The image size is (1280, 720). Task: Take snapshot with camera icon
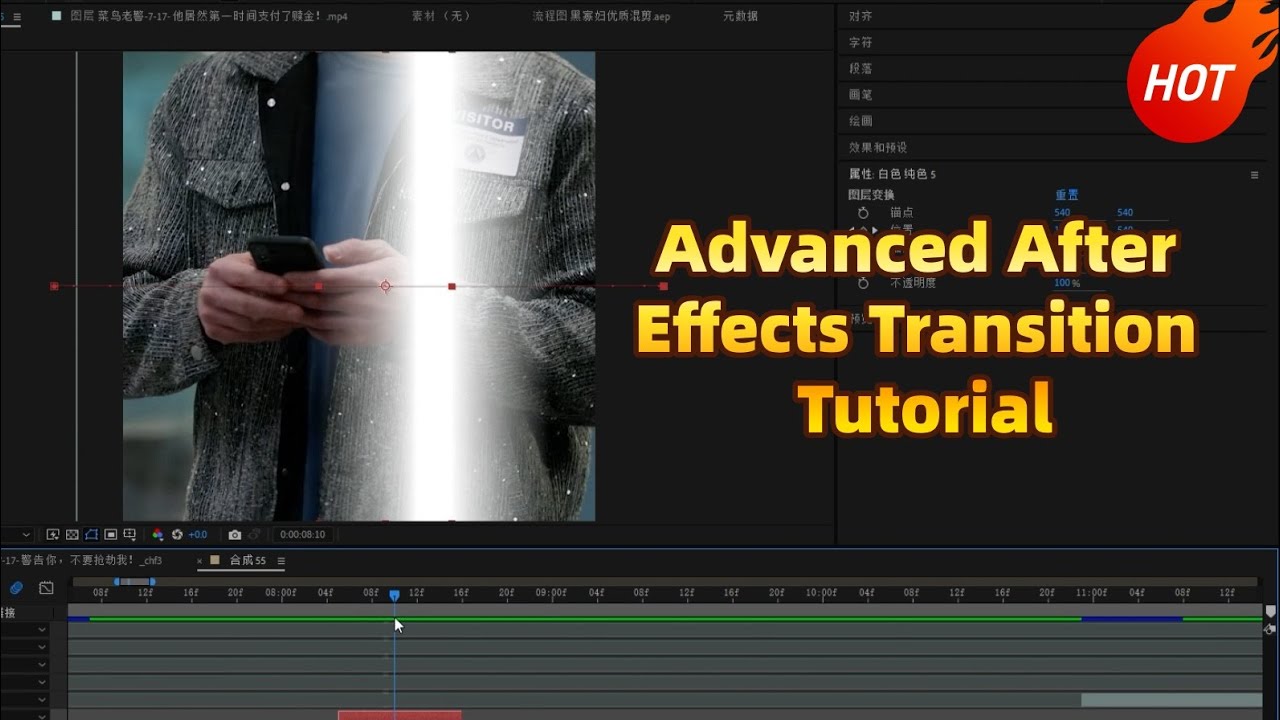pos(235,535)
